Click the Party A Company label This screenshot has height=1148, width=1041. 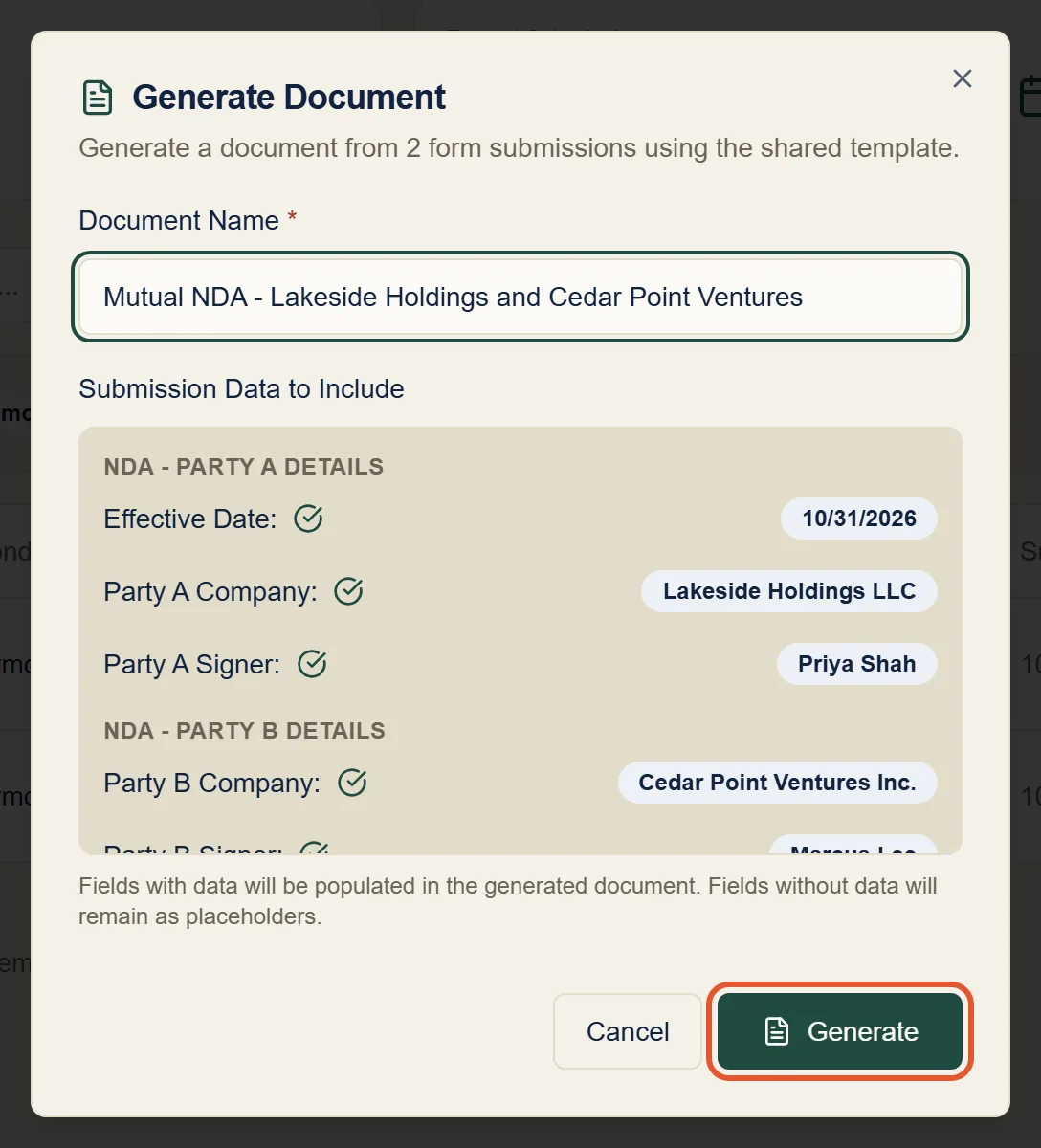[x=210, y=591]
